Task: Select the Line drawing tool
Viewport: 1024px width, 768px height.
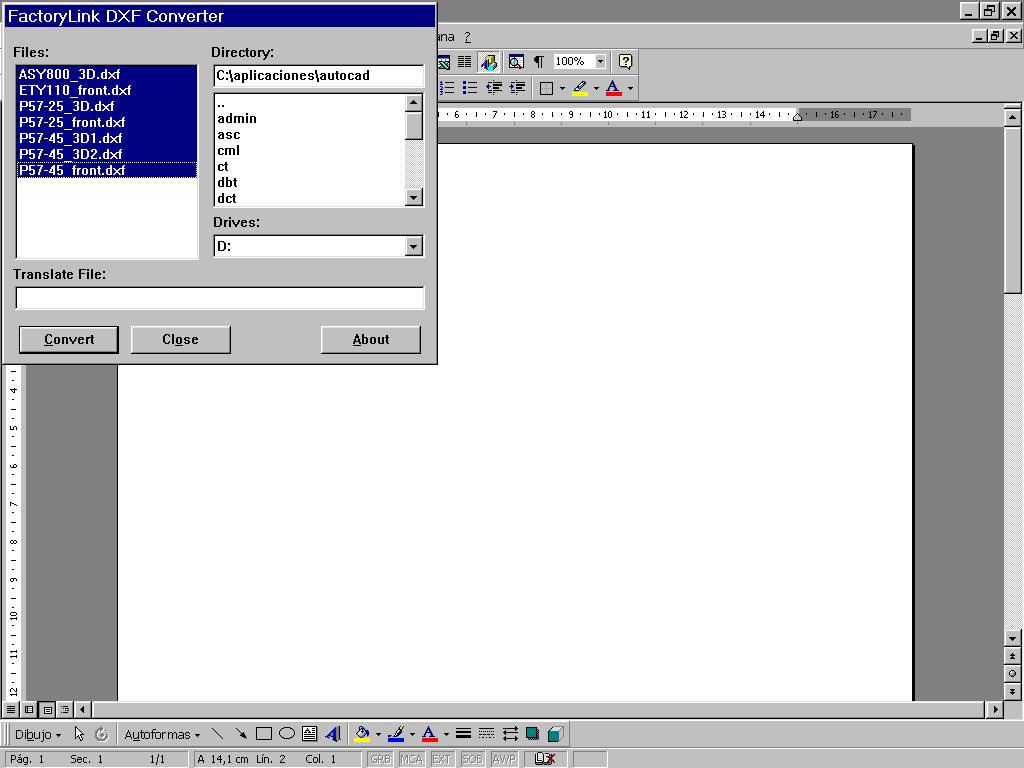Action: tap(217, 734)
